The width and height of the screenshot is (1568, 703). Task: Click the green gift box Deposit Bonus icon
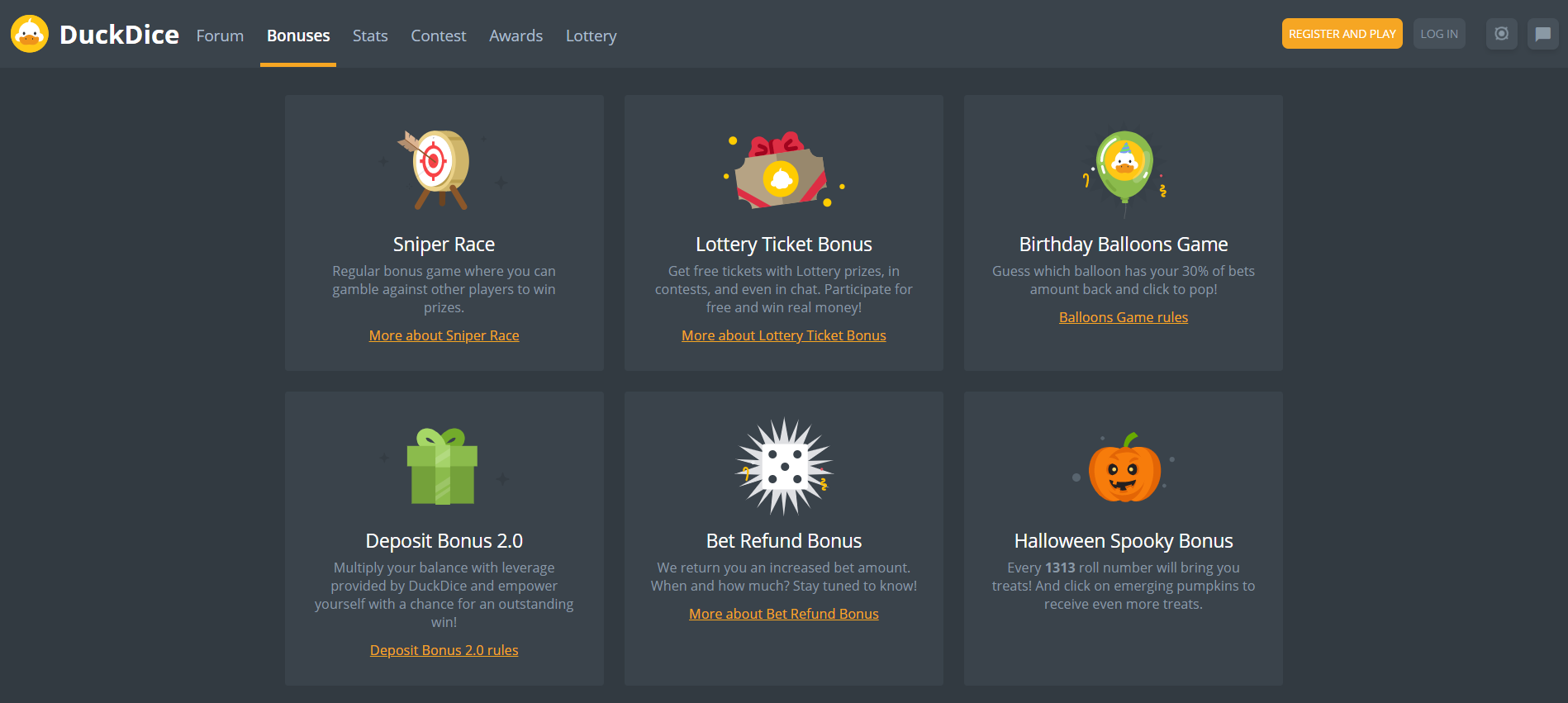click(x=443, y=466)
